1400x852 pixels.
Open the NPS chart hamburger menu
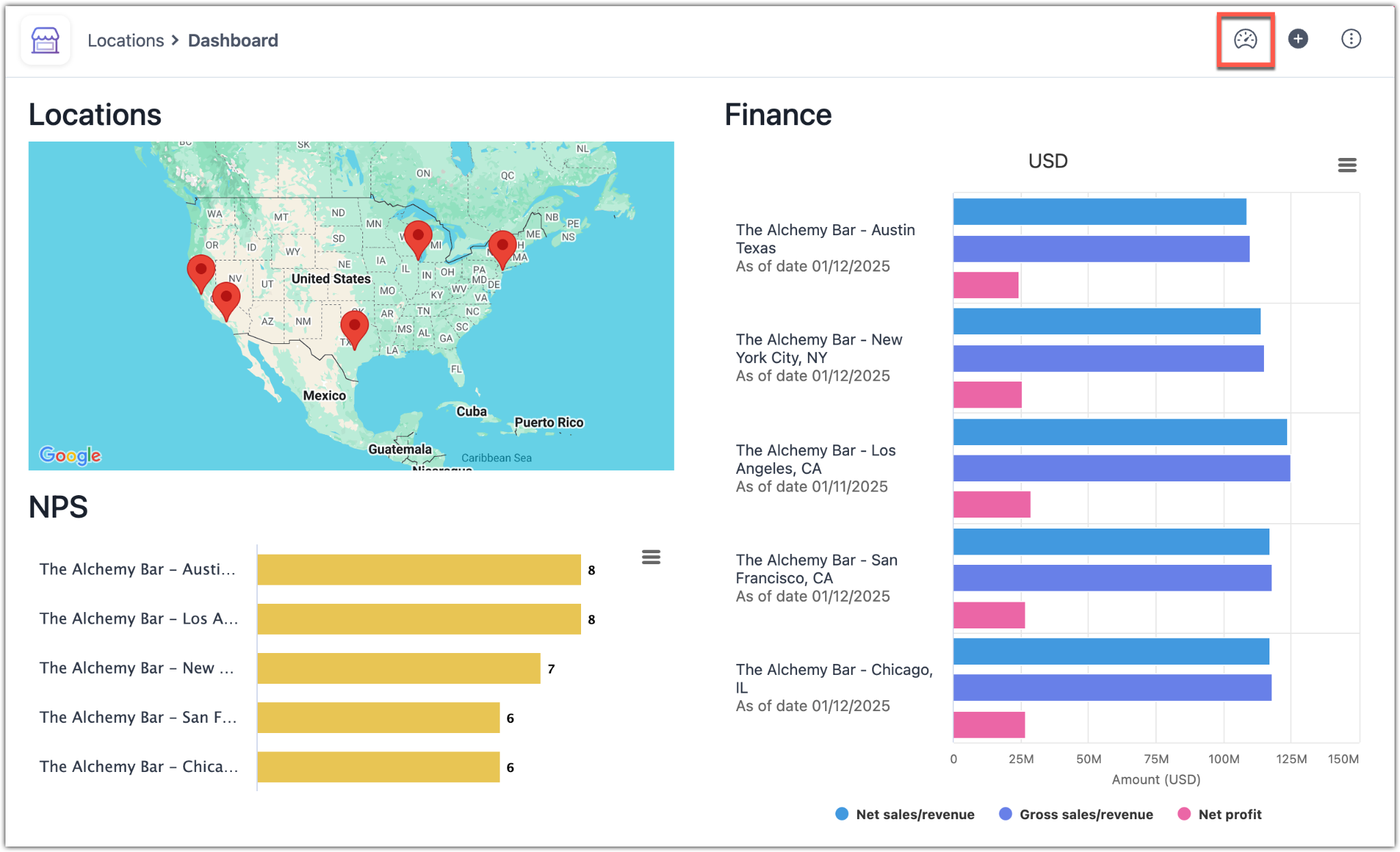(651, 557)
